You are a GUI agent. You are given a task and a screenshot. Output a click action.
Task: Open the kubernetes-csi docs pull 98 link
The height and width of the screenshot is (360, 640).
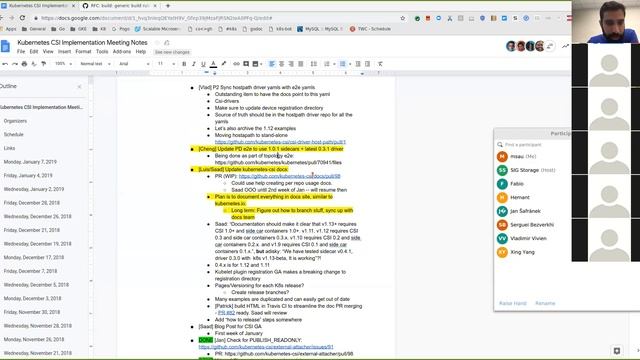pyautogui.click(x=289, y=176)
